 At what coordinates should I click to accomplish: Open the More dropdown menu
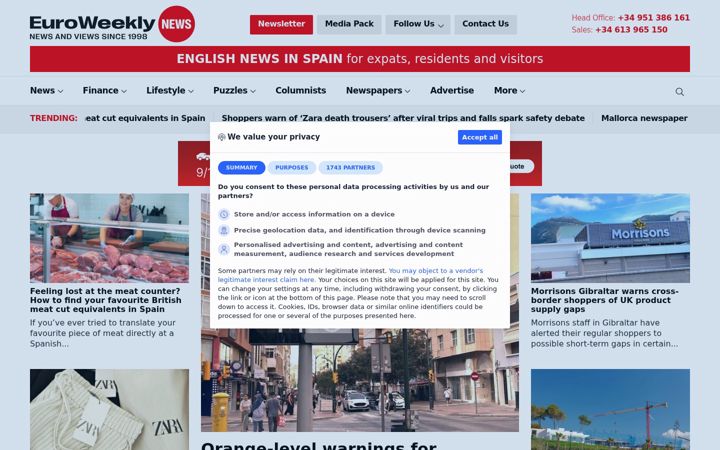pos(509,90)
